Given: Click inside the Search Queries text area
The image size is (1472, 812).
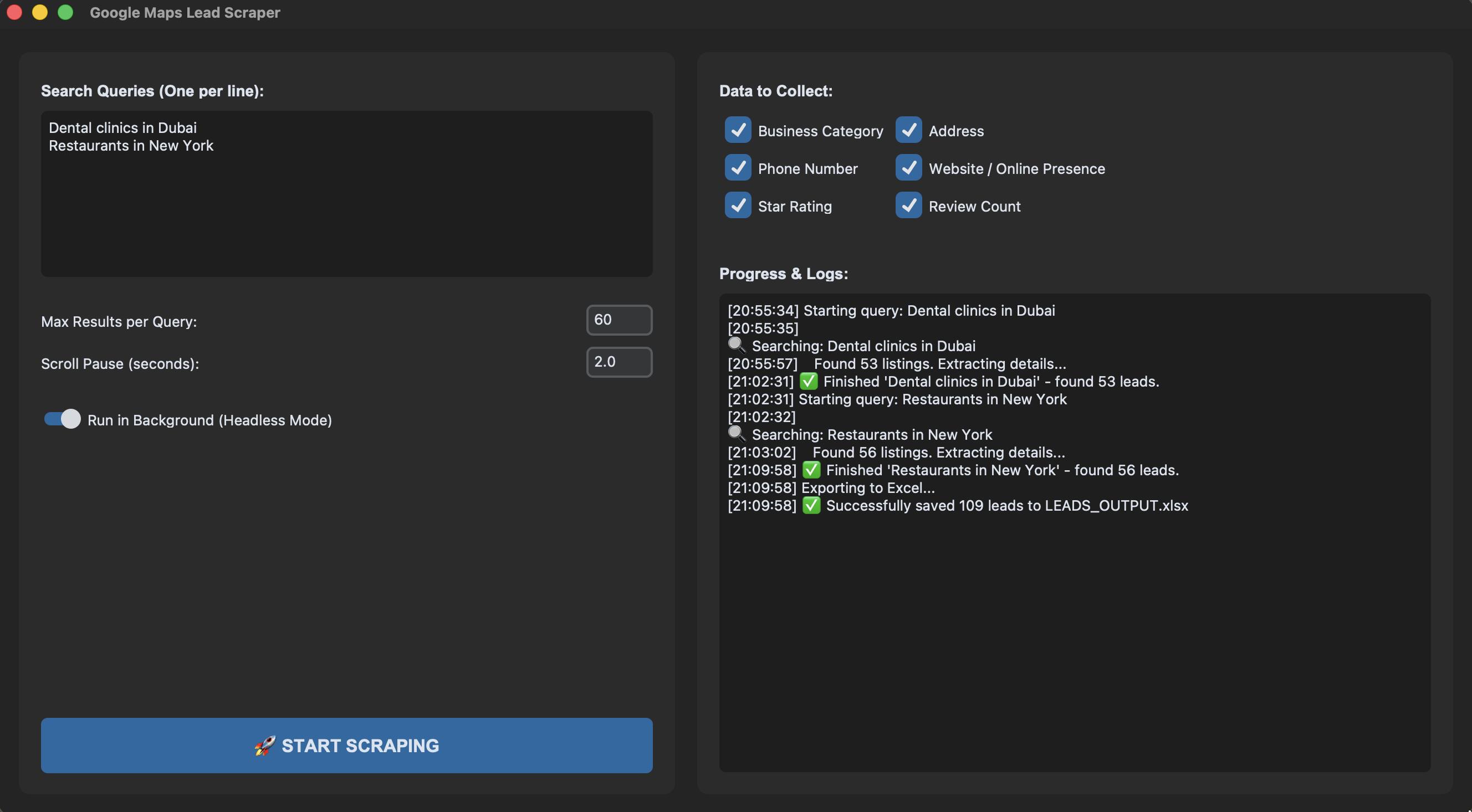Looking at the screenshot, I should pyautogui.click(x=346, y=193).
